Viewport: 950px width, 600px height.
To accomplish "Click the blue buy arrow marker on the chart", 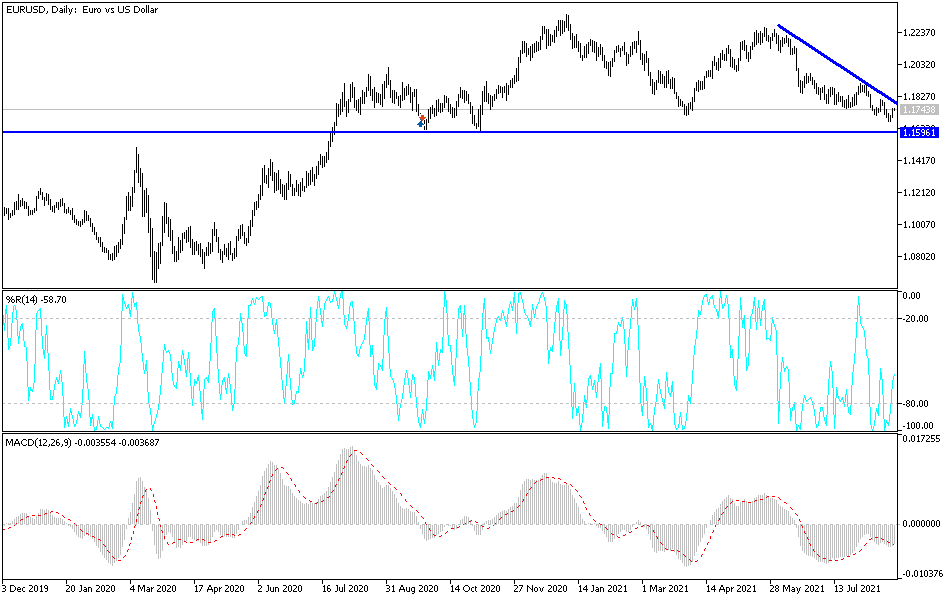I will [420, 123].
